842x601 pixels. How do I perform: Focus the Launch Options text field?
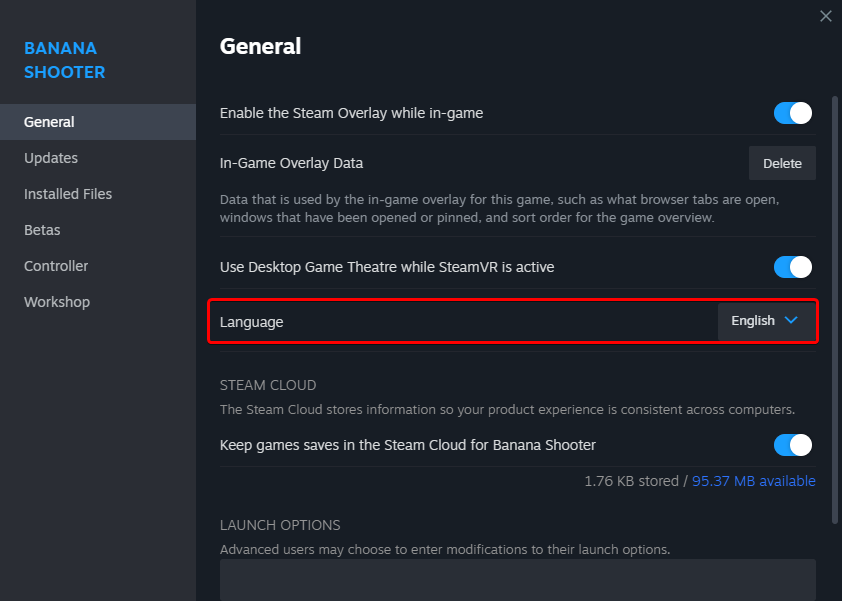pos(517,580)
